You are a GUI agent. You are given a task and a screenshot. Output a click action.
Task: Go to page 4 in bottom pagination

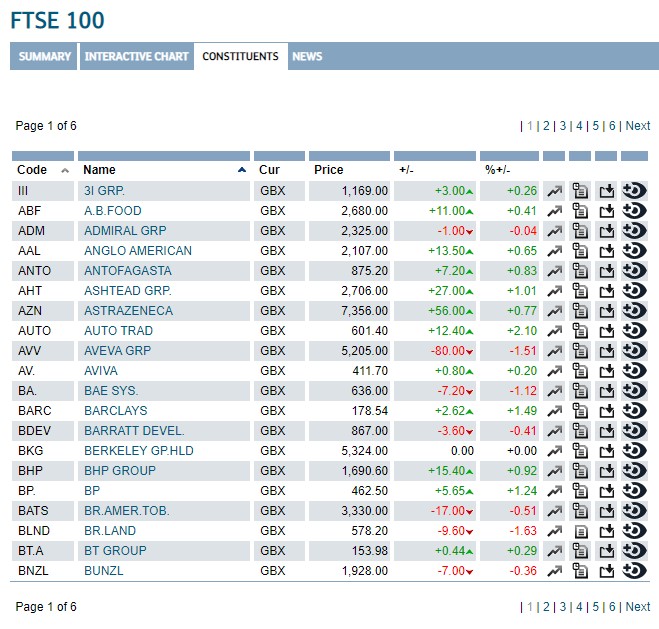(579, 607)
